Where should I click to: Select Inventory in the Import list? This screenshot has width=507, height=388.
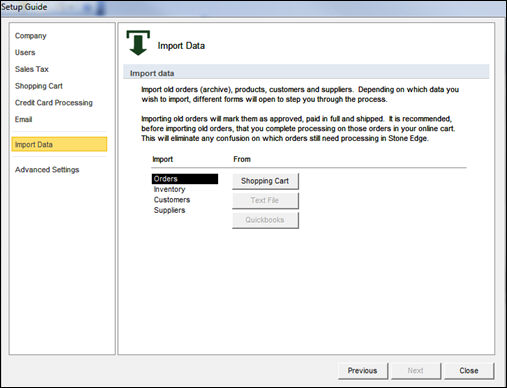[x=169, y=189]
